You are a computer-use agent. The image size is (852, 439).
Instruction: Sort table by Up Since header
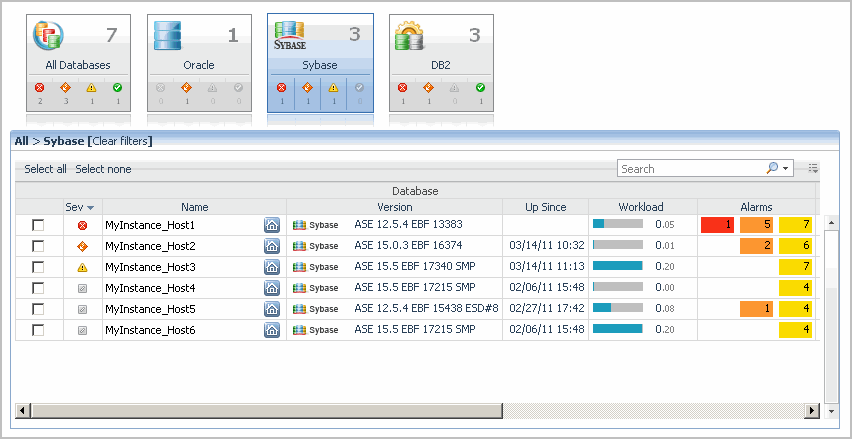[546, 207]
